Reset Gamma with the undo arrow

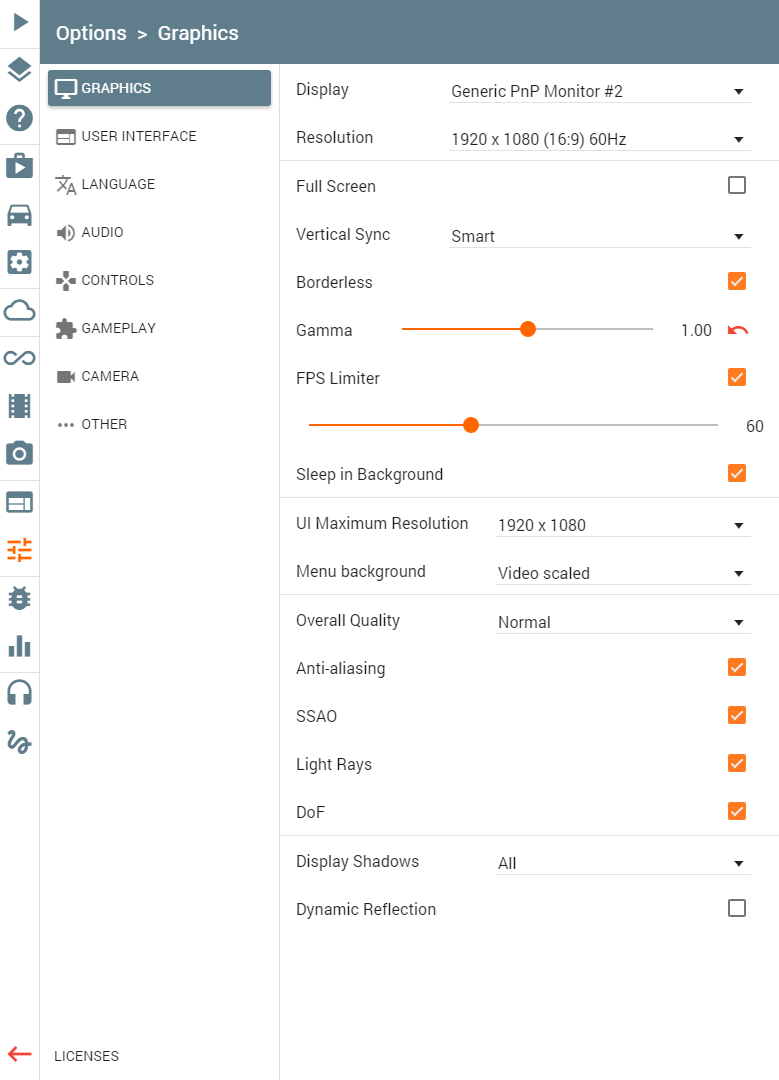pyautogui.click(x=738, y=330)
